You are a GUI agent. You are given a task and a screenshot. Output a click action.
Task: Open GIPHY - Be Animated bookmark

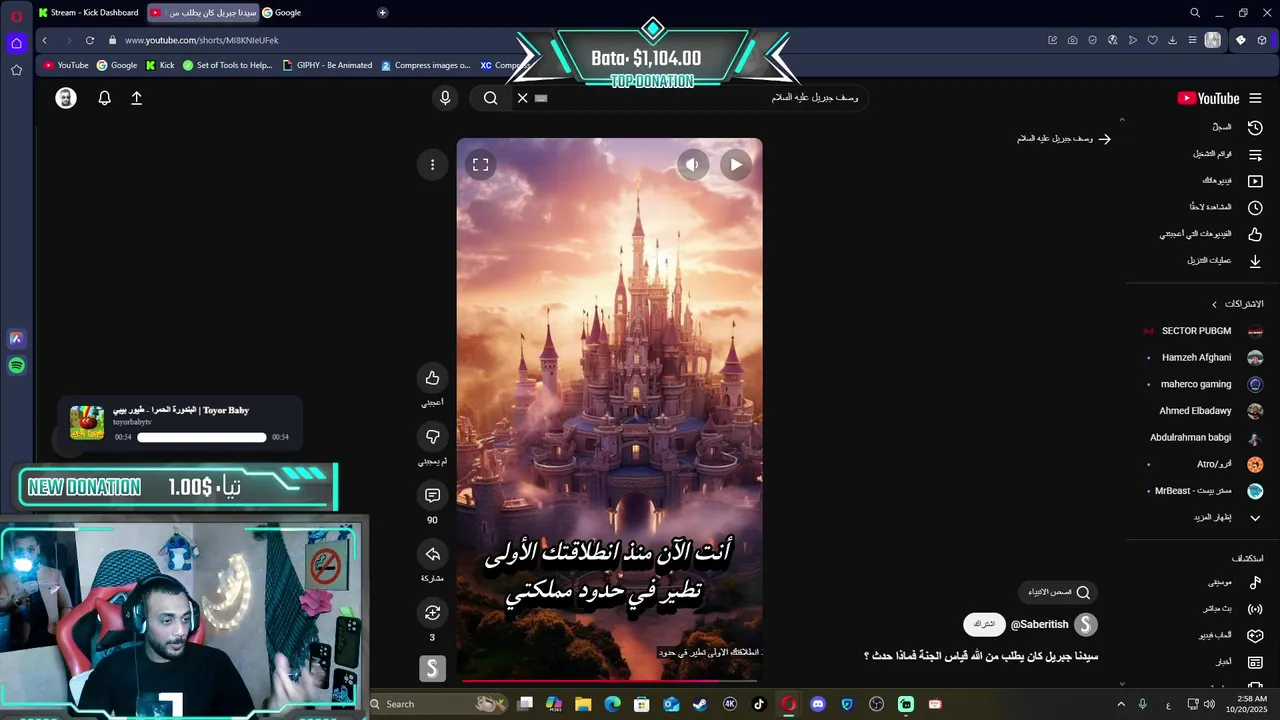click(327, 65)
